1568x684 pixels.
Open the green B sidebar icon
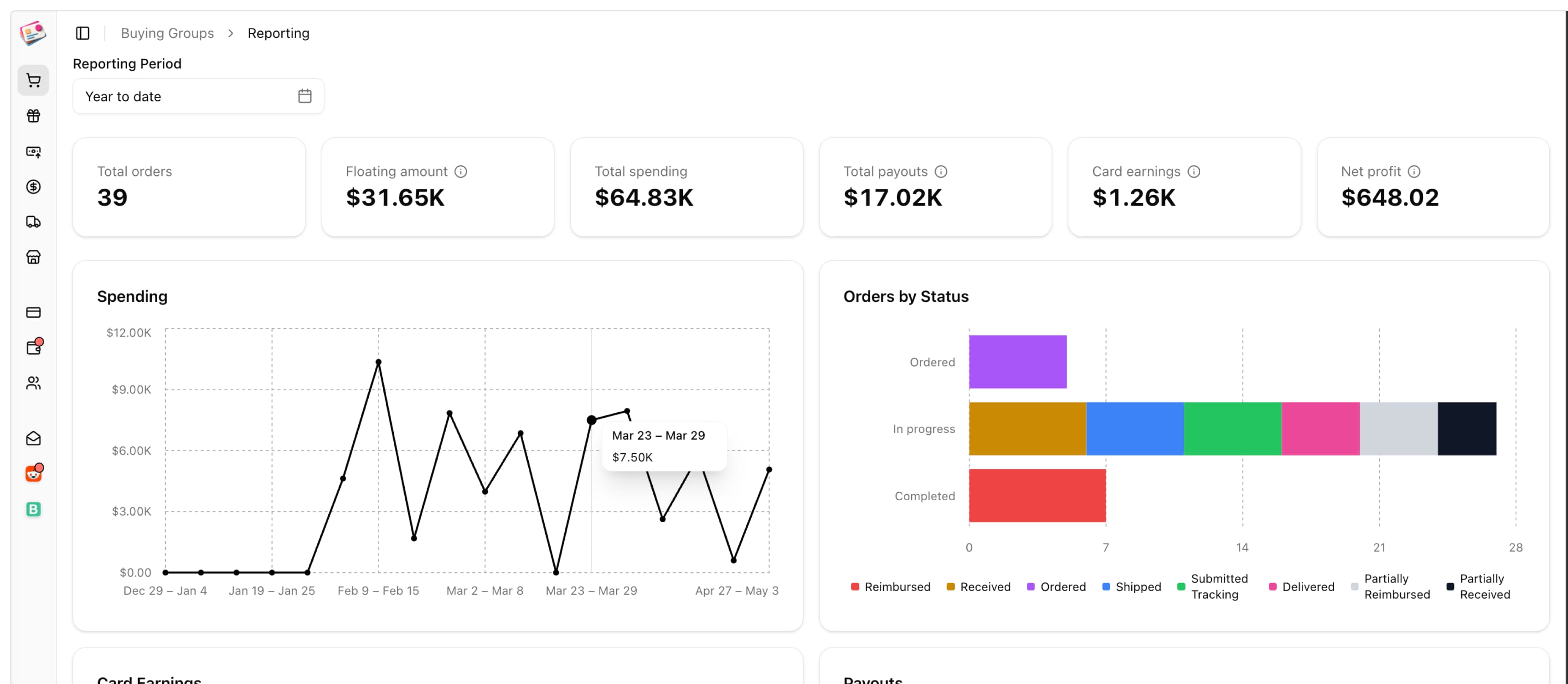pos(33,509)
